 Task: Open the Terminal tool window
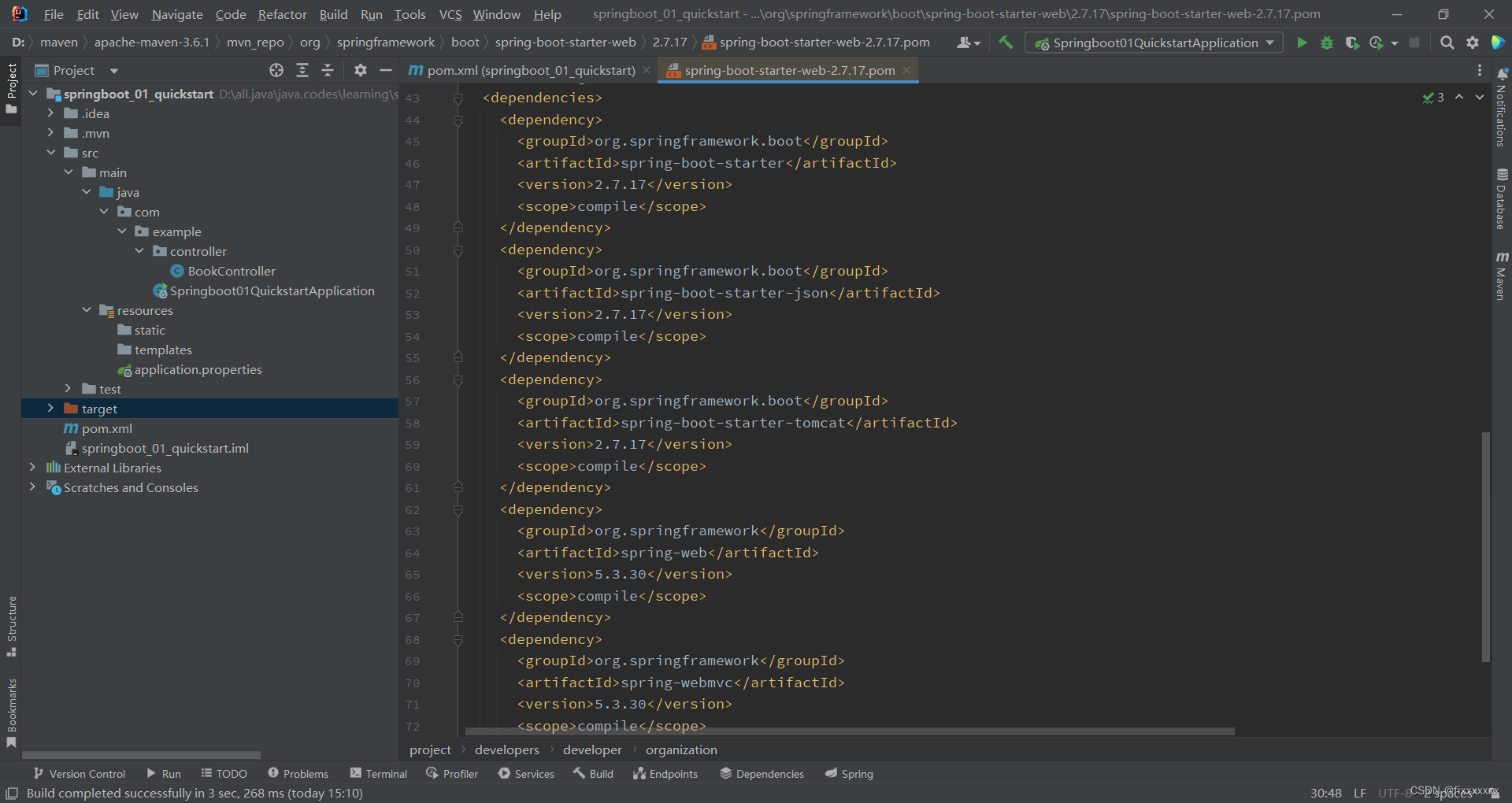[379, 774]
